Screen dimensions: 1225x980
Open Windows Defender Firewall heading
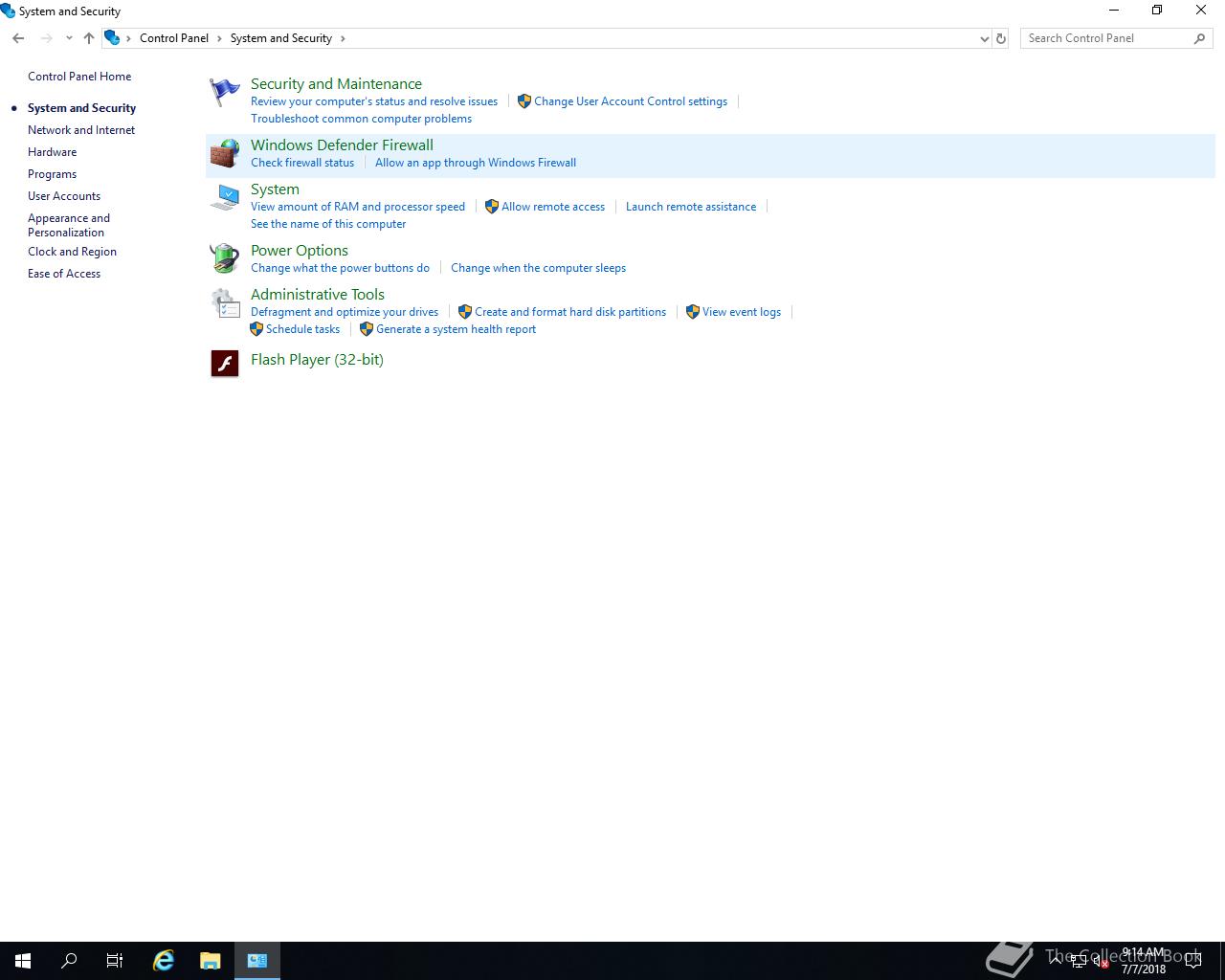tap(342, 145)
